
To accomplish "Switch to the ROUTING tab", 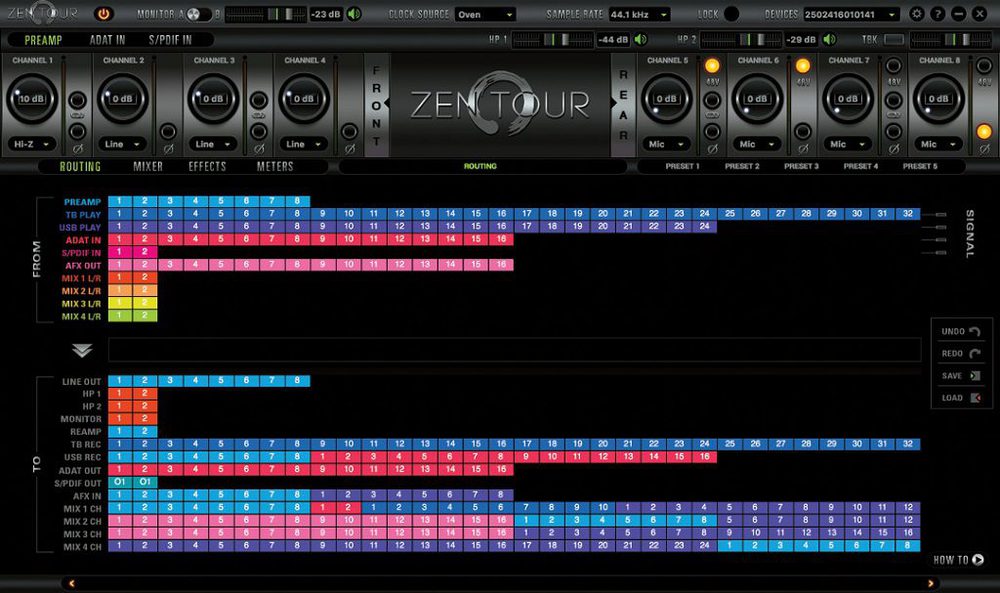I will pos(80,166).
